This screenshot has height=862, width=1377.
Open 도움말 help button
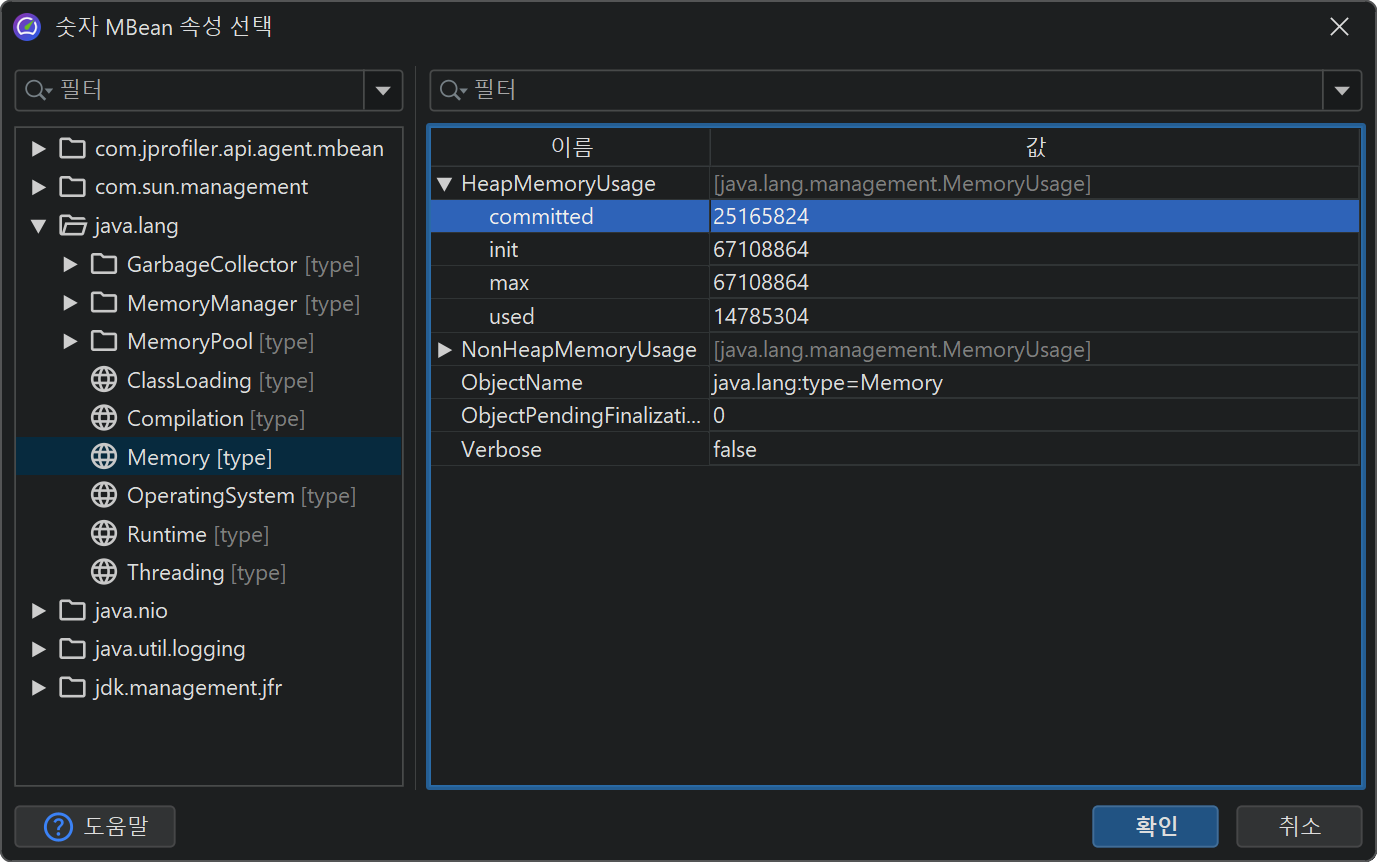pos(95,827)
